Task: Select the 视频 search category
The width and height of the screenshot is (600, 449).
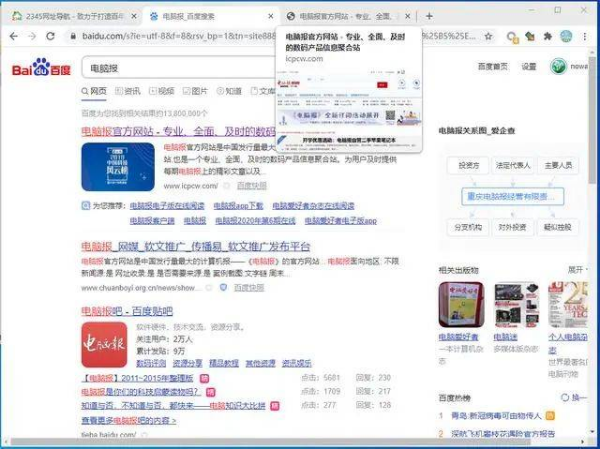Action: click(161, 91)
